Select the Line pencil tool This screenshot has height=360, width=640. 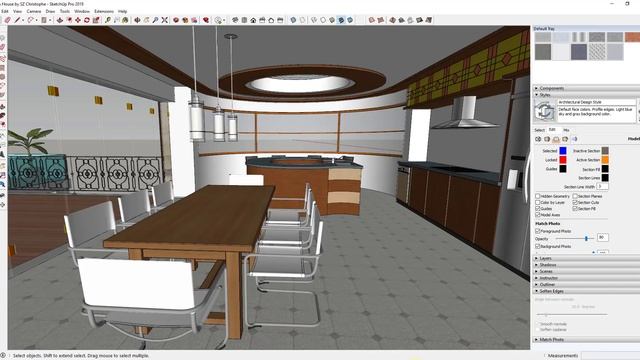coord(18,20)
